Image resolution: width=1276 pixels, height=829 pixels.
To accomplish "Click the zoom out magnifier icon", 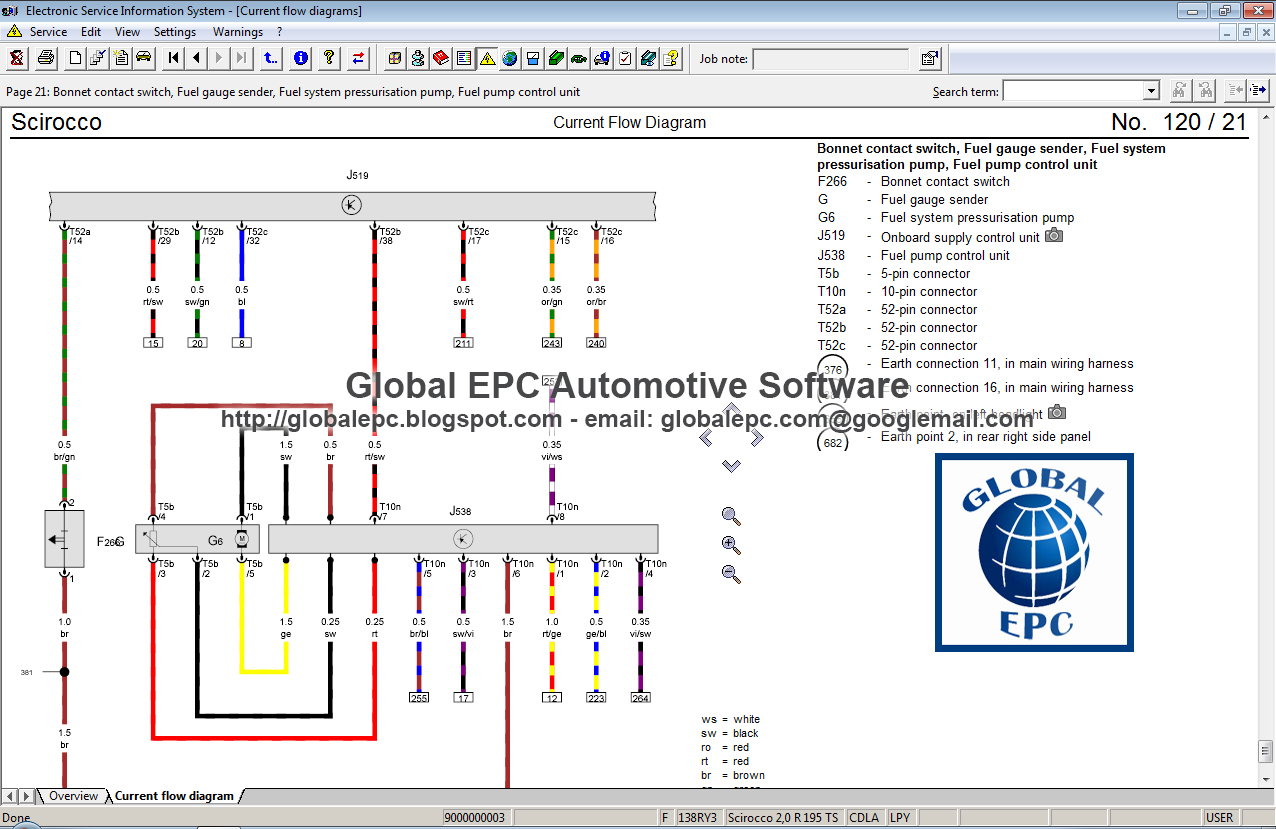I will click(x=731, y=574).
